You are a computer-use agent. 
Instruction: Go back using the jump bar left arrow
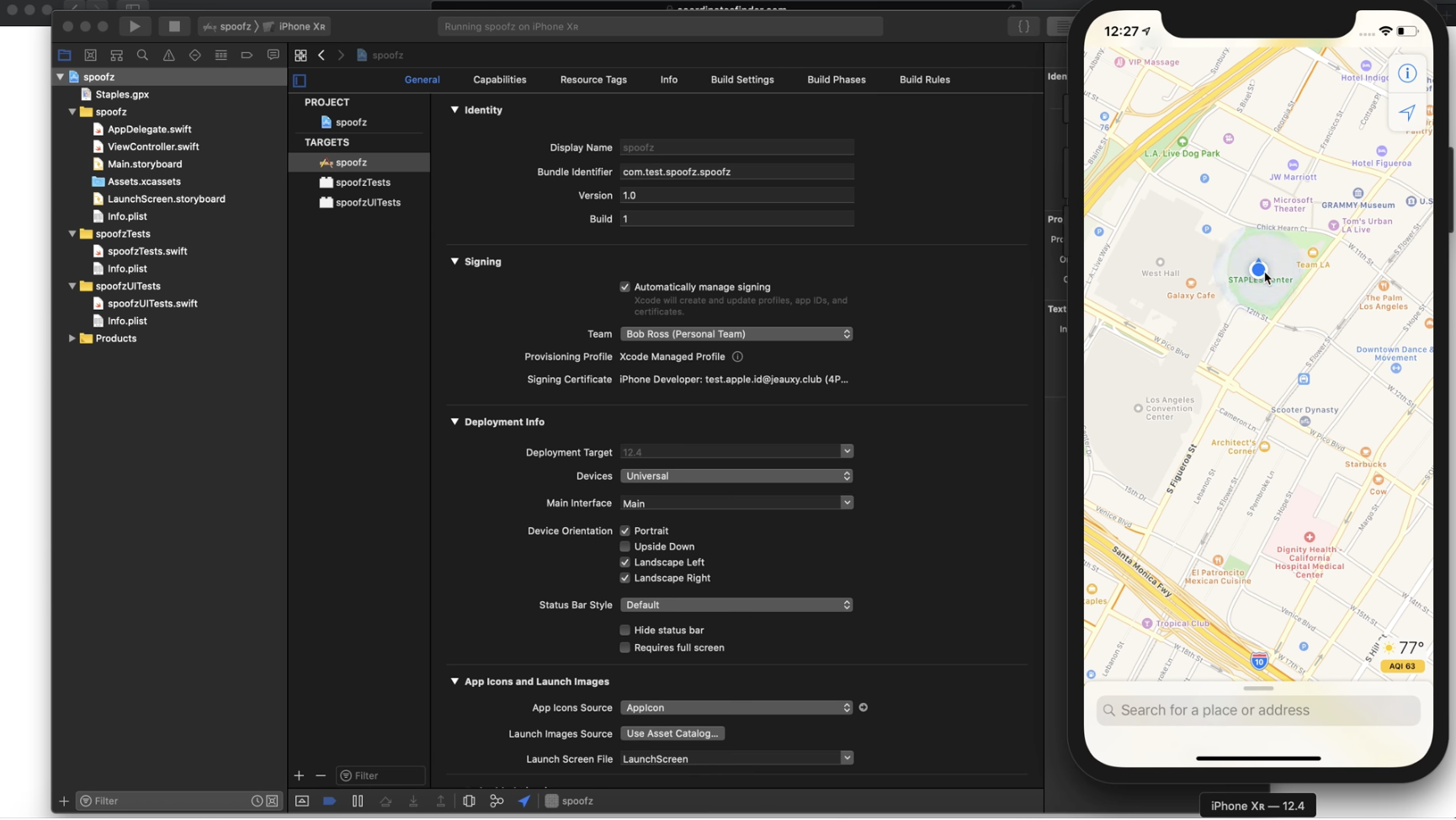pos(321,55)
